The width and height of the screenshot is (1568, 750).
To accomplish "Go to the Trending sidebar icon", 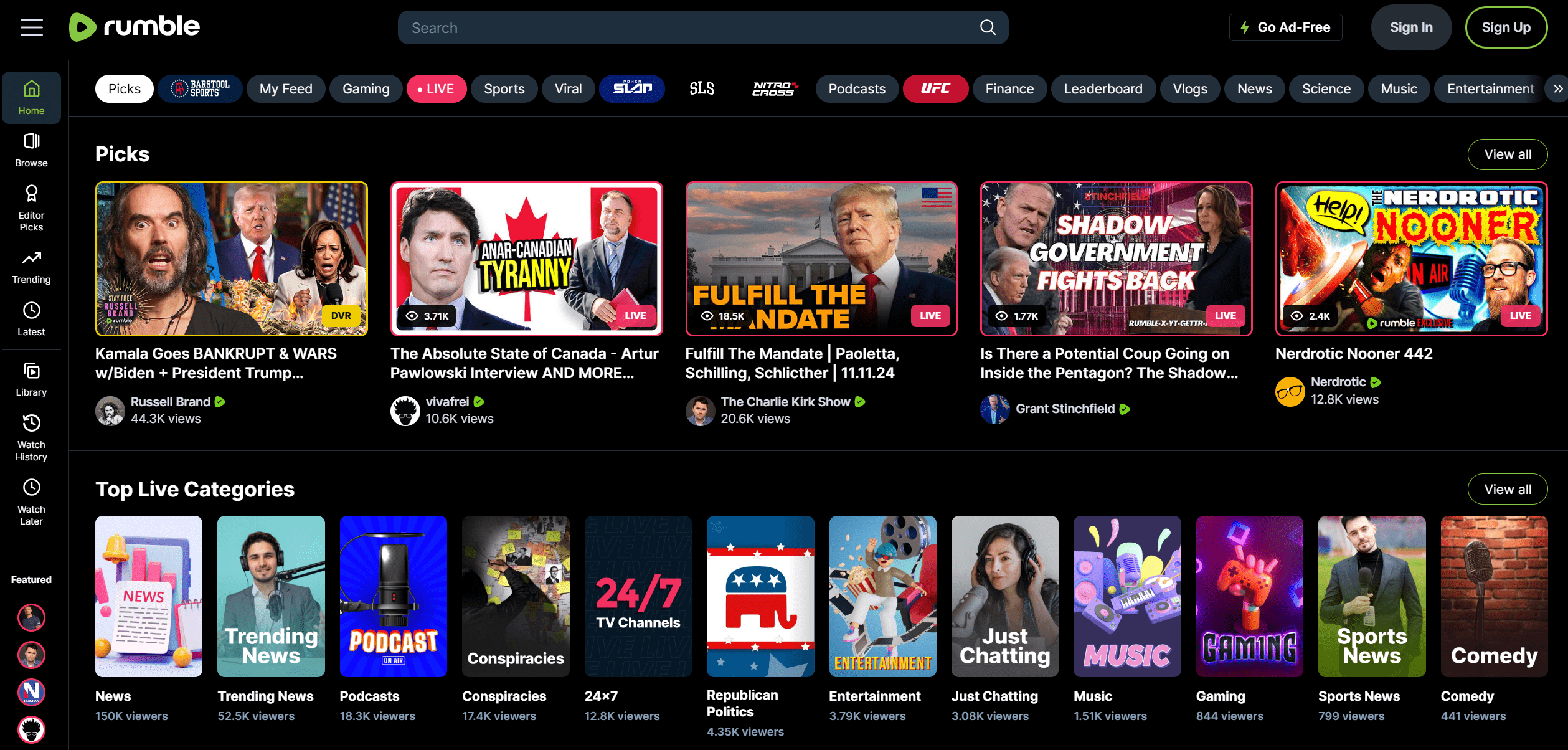I will [x=31, y=267].
